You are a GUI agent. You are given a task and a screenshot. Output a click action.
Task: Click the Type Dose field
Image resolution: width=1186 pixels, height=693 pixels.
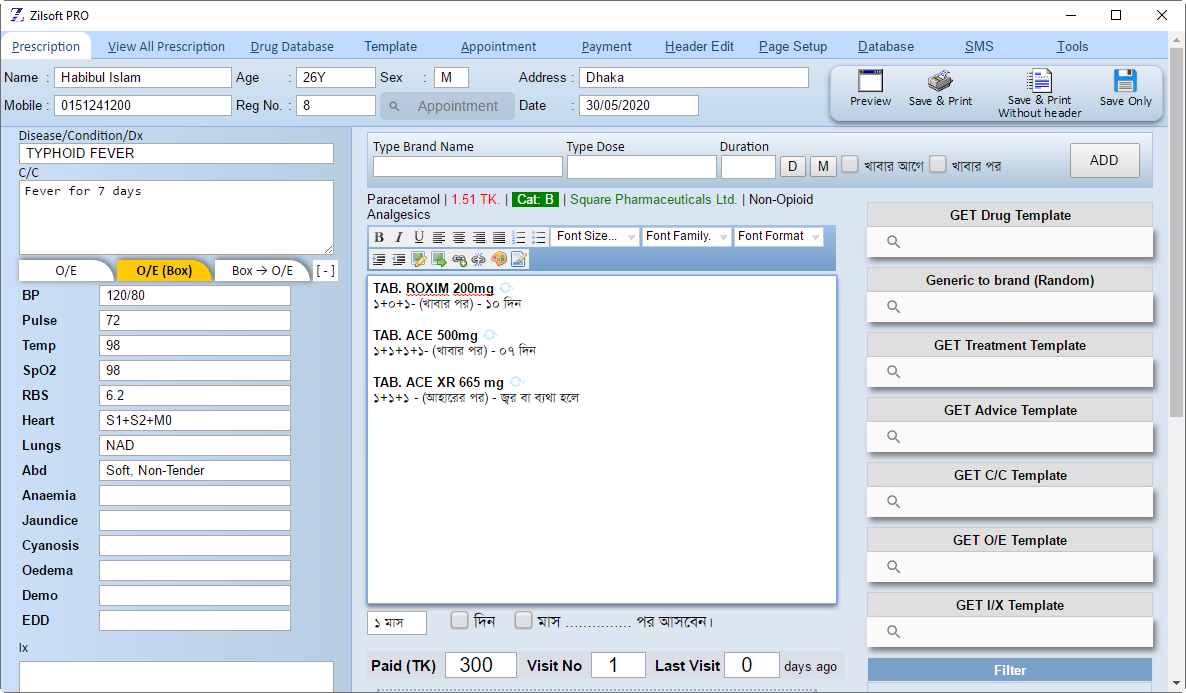(x=641, y=166)
